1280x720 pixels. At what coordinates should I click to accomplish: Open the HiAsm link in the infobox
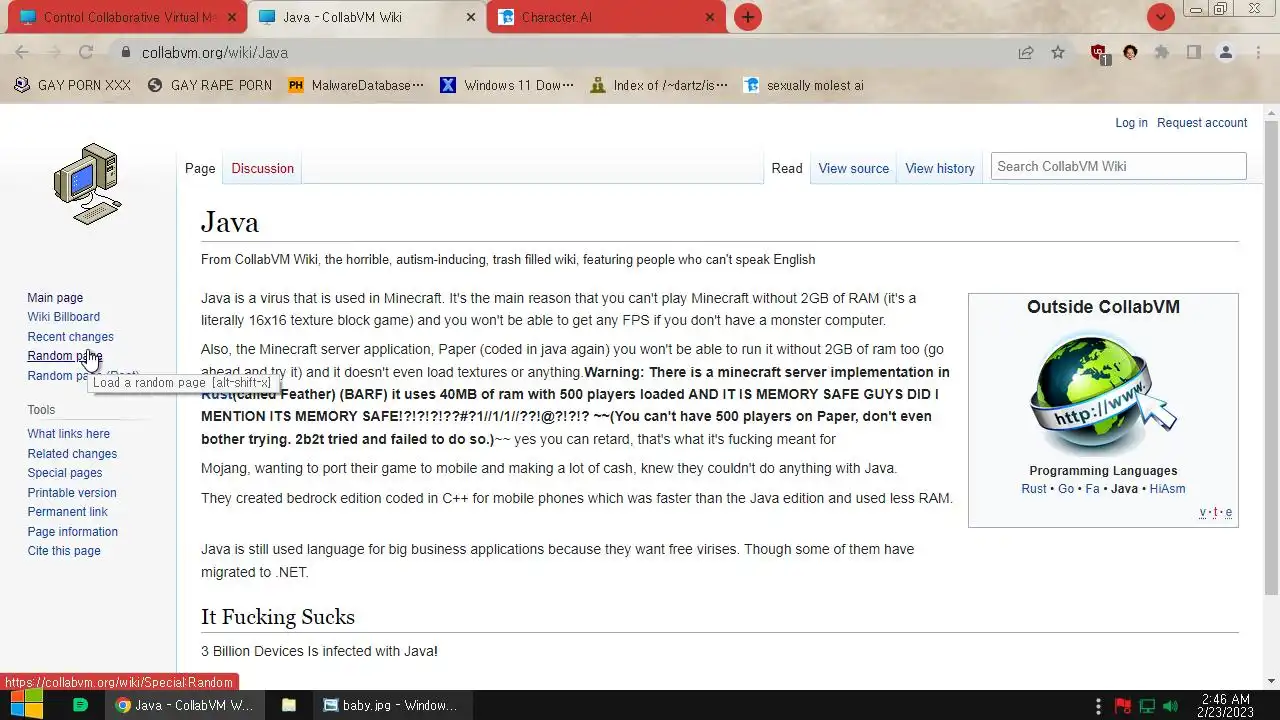1167,489
